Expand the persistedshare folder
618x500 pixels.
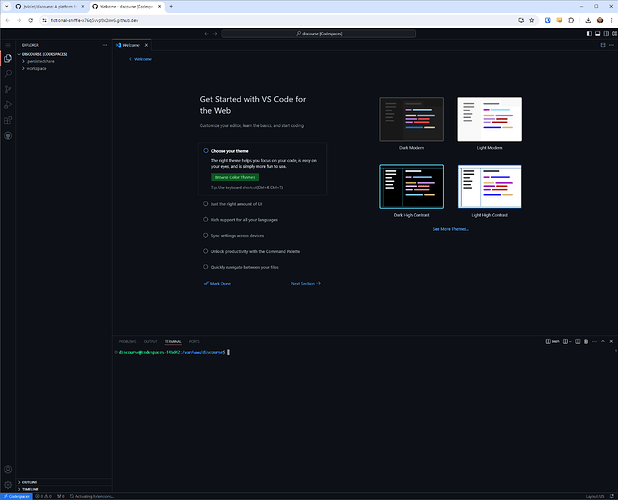(64, 61)
